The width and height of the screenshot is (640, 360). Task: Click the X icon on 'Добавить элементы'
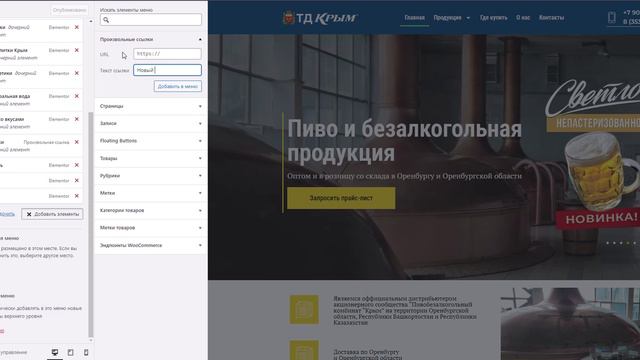pyautogui.click(x=29, y=214)
